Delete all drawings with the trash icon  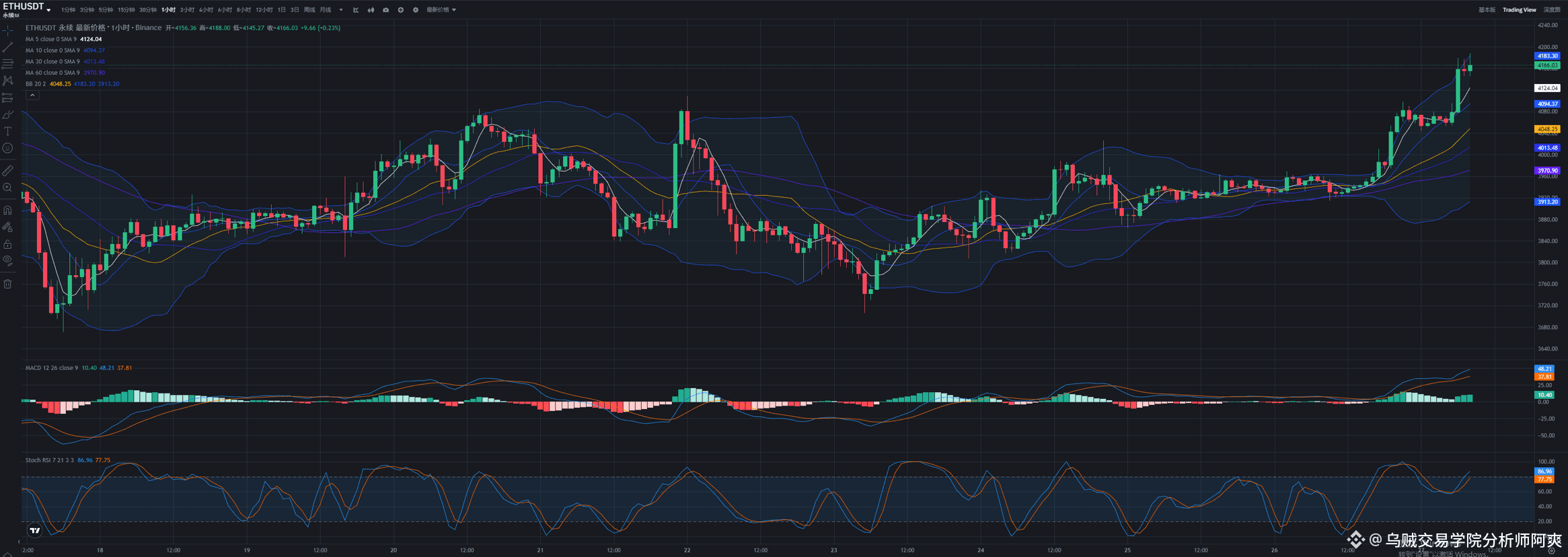tap(7, 284)
